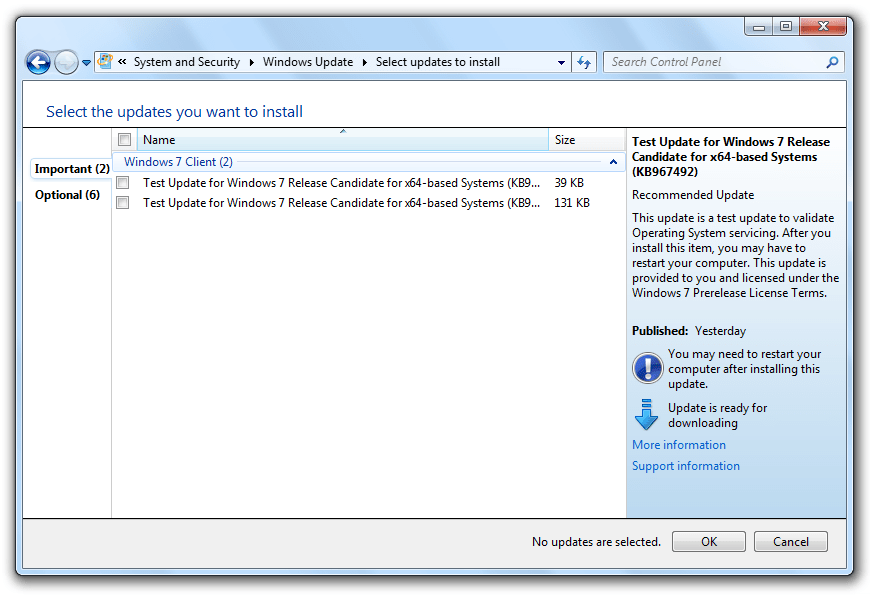Sort the list by the Size column
870x595 pixels.
tap(587, 140)
